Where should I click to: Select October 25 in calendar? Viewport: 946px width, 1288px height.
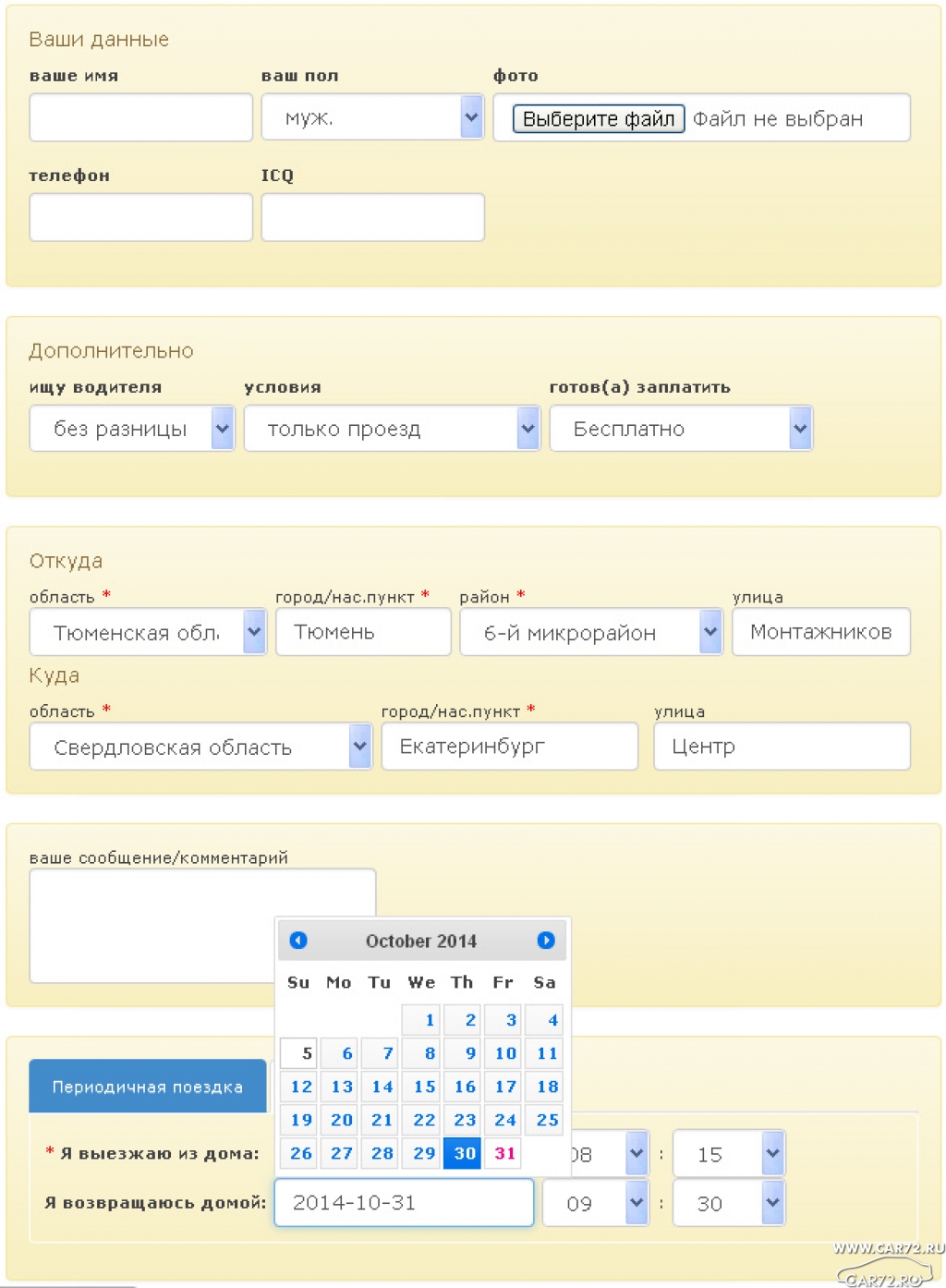pos(543,1120)
